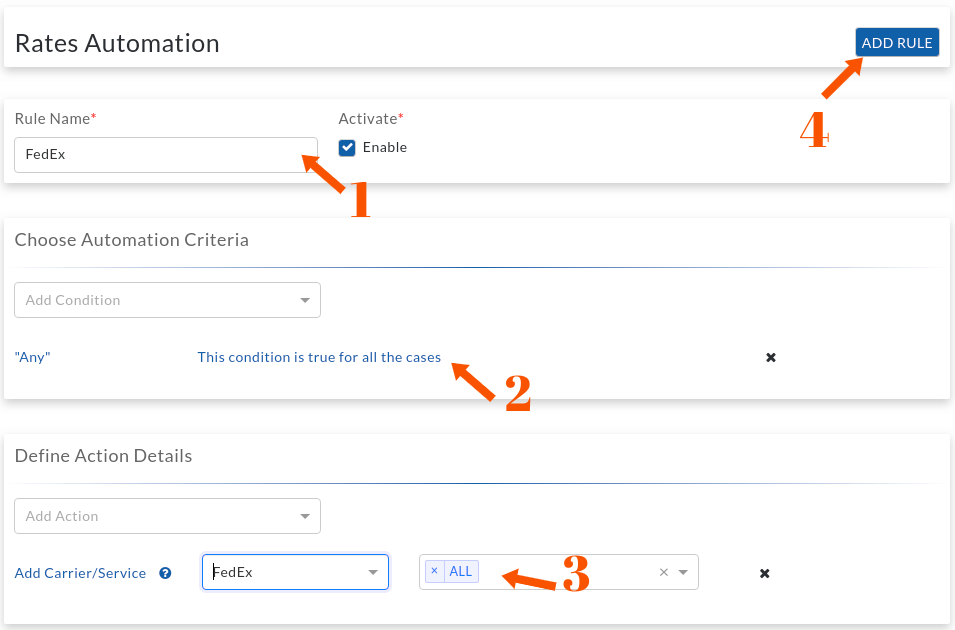Click "This condition is true for all the cases" text
The height and width of the screenshot is (630, 955).
(x=319, y=357)
